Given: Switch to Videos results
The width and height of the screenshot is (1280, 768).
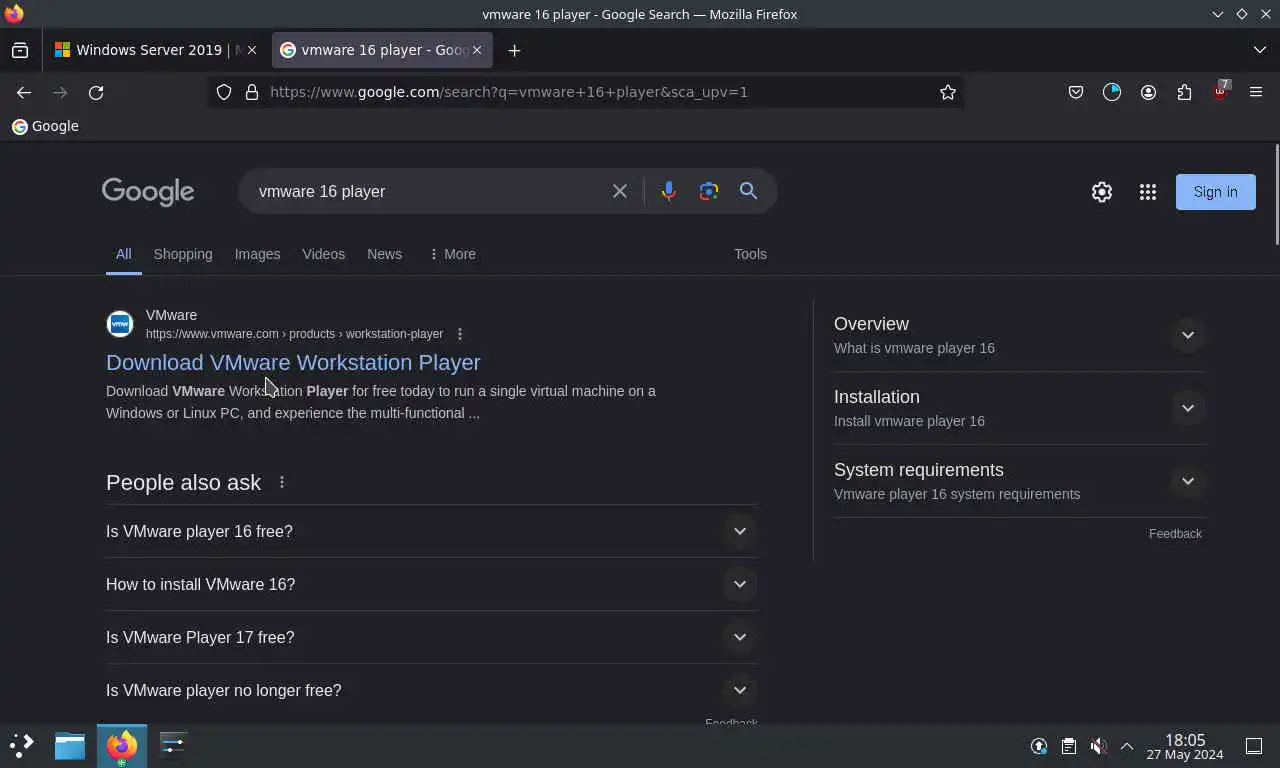Looking at the screenshot, I should [323, 254].
